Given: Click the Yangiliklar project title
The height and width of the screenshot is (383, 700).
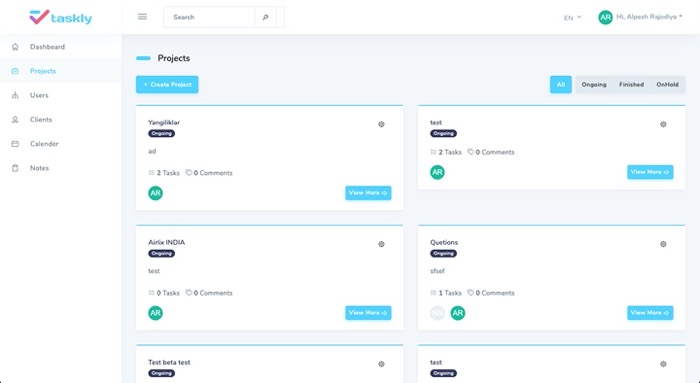Looking at the screenshot, I should pos(164,122).
